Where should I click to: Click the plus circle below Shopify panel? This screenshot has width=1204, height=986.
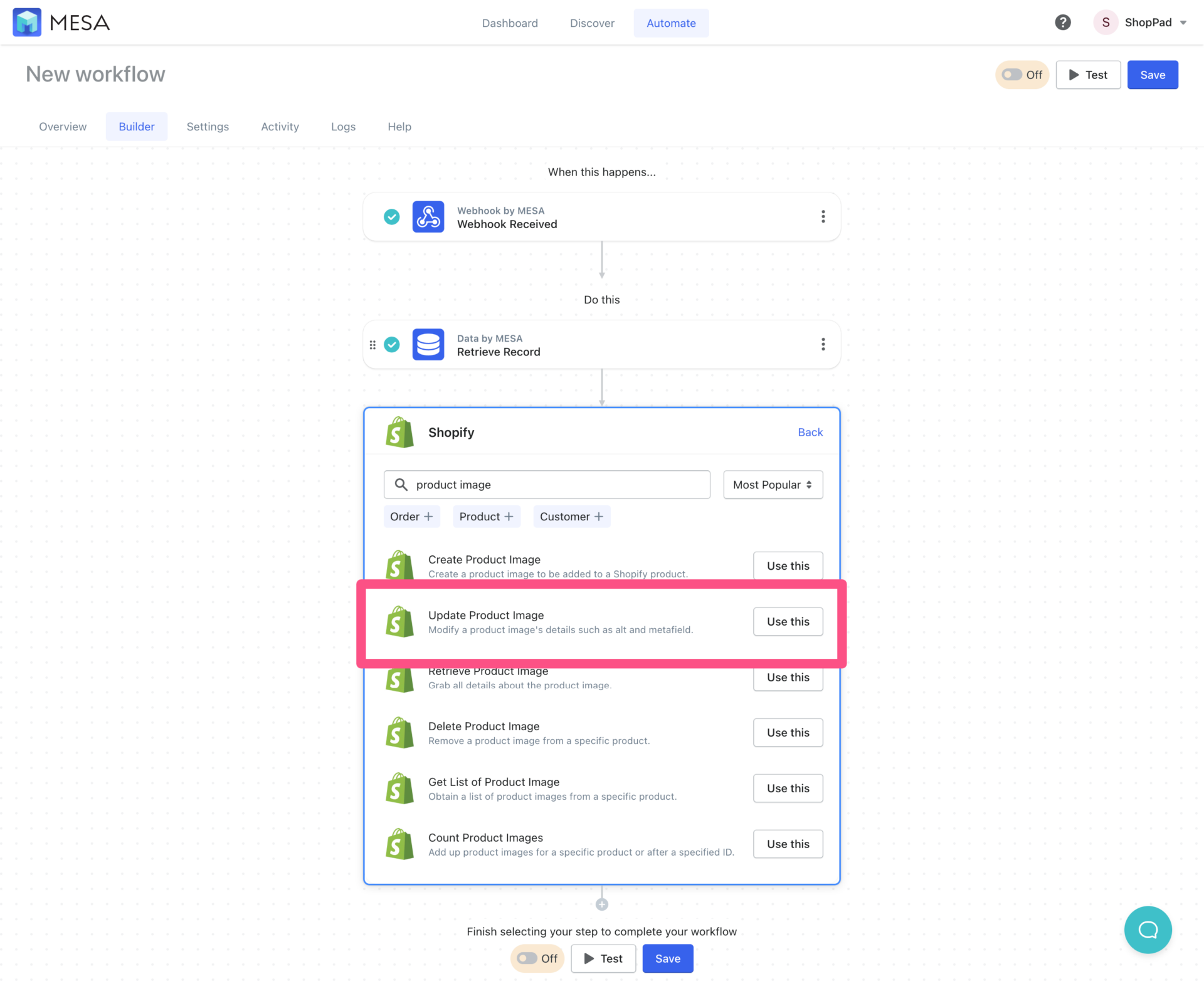click(602, 905)
